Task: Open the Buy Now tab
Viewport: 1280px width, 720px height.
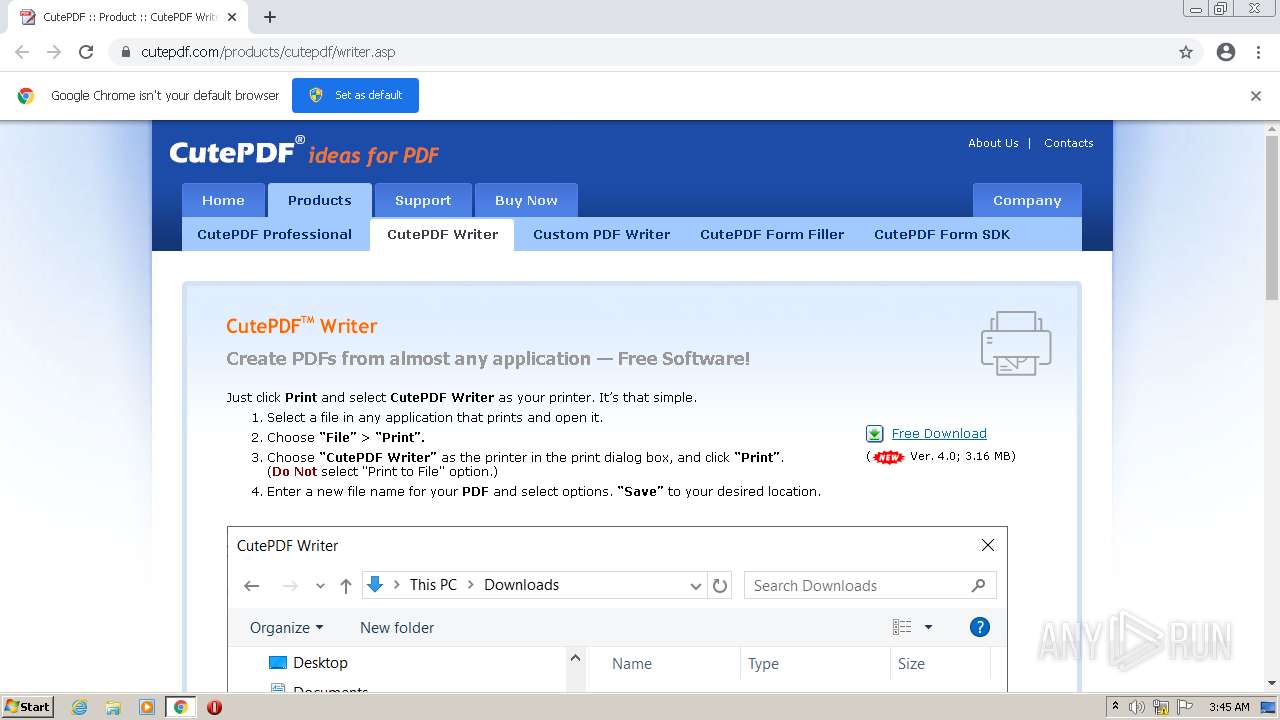Action: [x=526, y=200]
